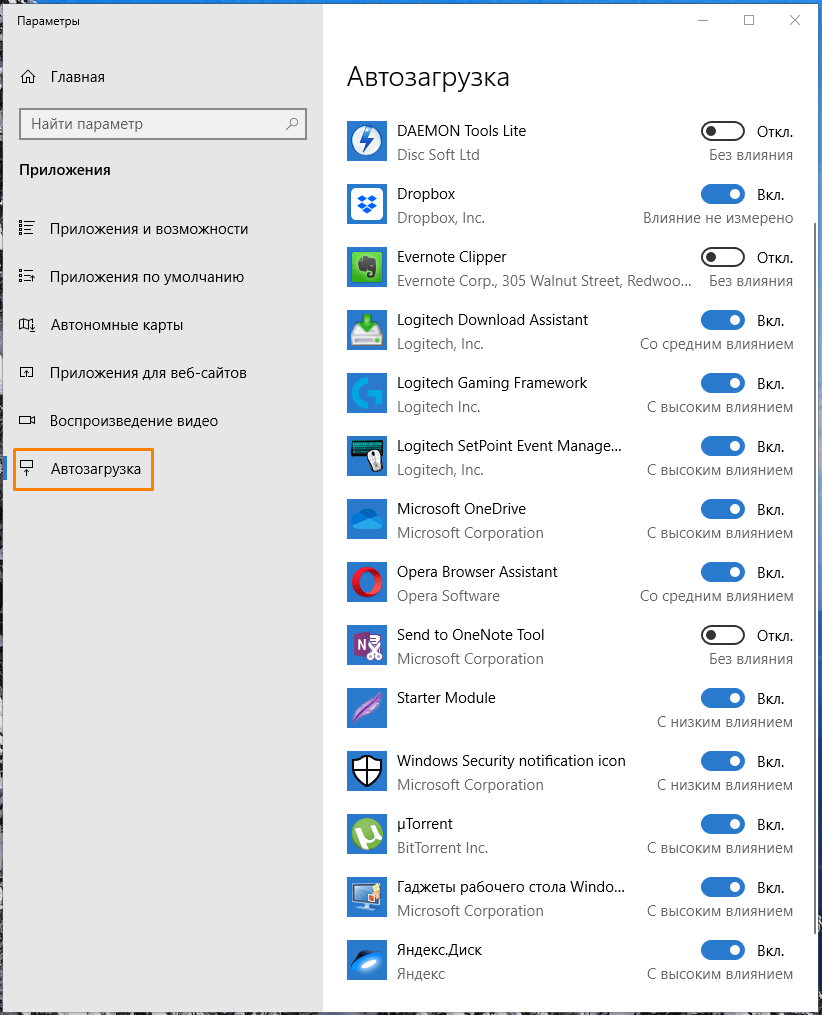Click the Opera Browser Assistant icon

coord(366,583)
